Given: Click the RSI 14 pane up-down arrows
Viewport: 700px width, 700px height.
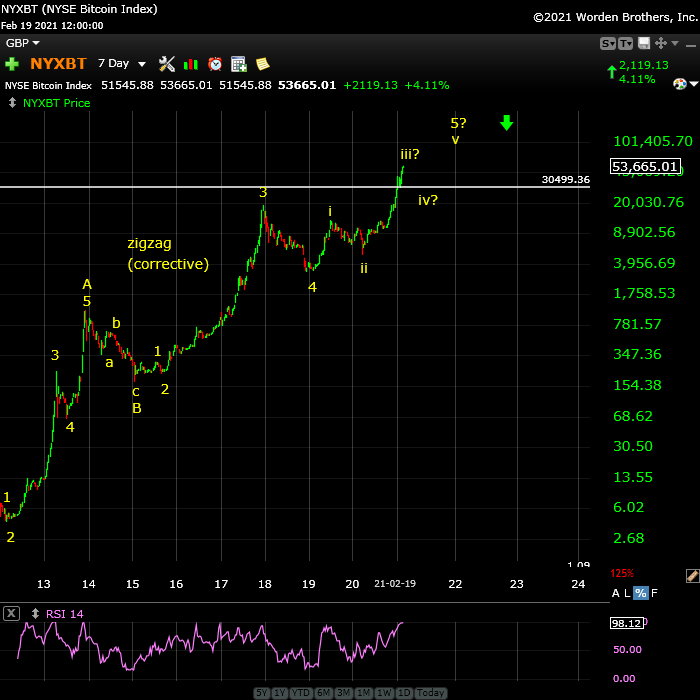Looking at the screenshot, I should click(35, 613).
